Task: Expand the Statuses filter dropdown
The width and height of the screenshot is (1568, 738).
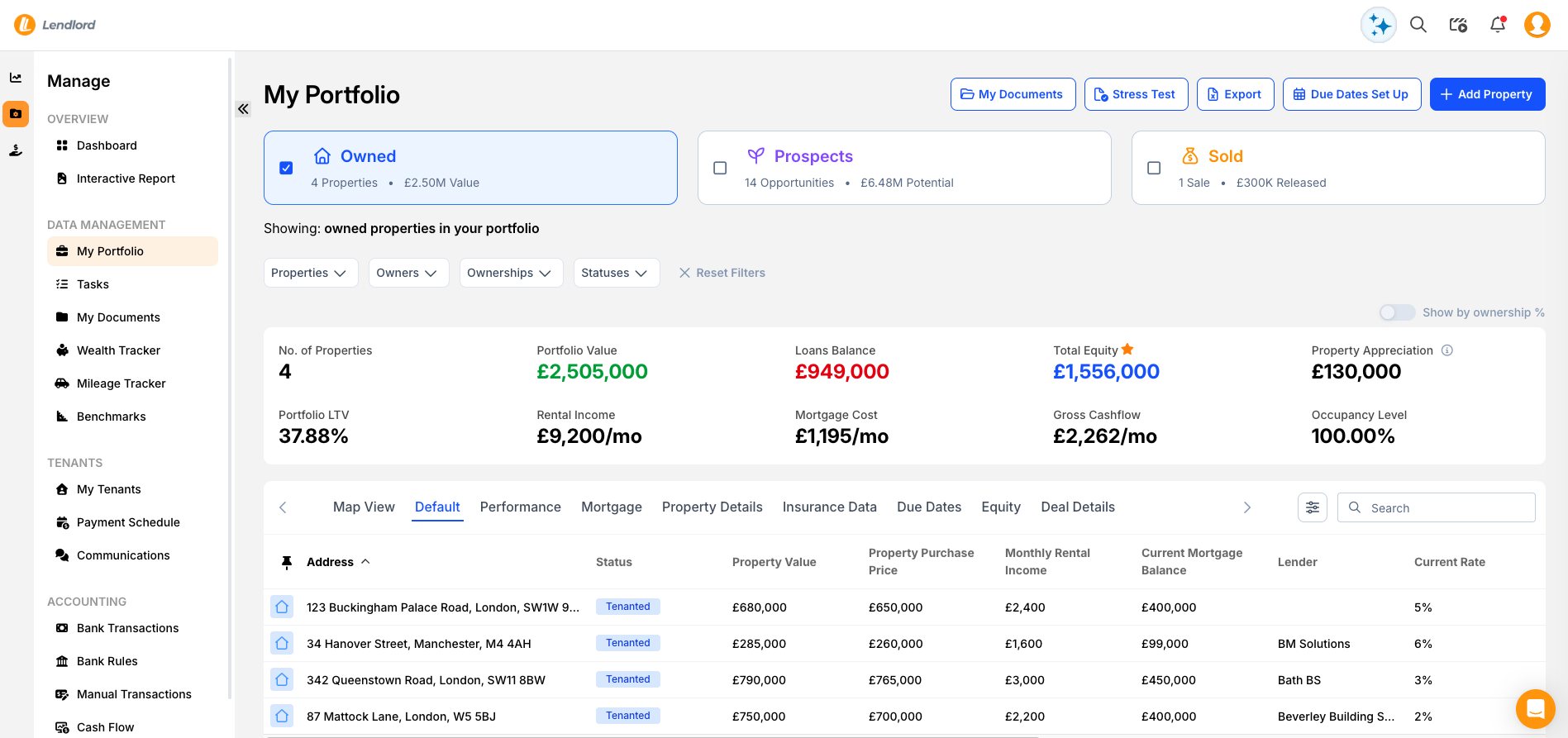Action: click(616, 273)
